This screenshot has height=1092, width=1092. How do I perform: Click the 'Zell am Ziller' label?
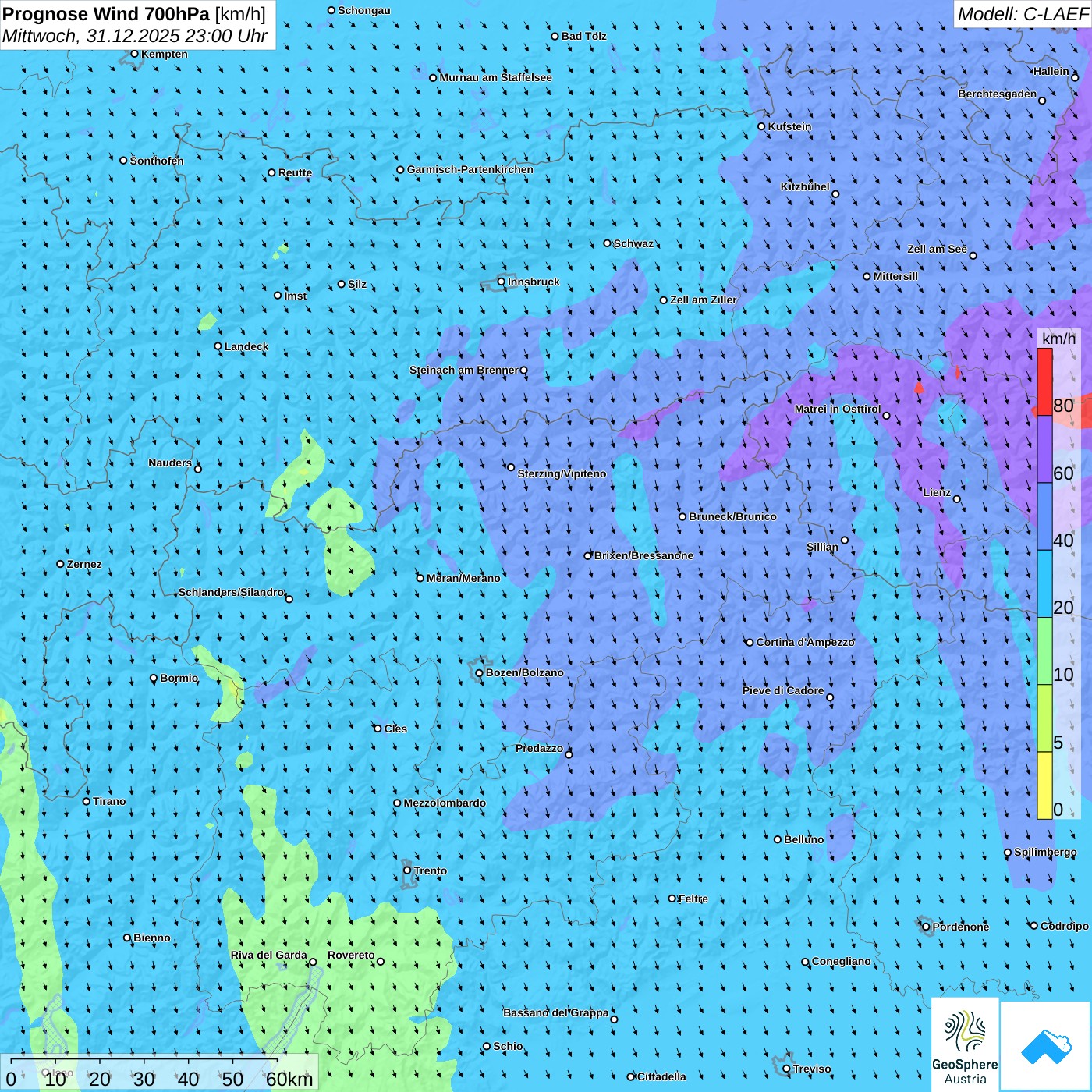[x=704, y=300]
